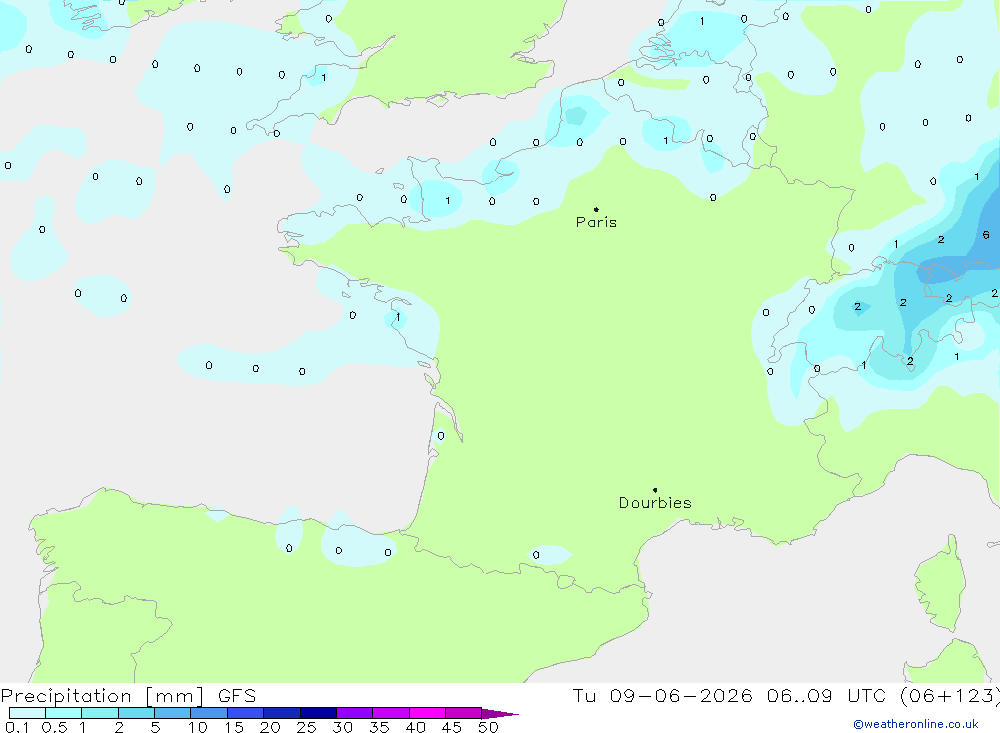
Task: Click the 06..09 UTC time label
Action: [826, 695]
